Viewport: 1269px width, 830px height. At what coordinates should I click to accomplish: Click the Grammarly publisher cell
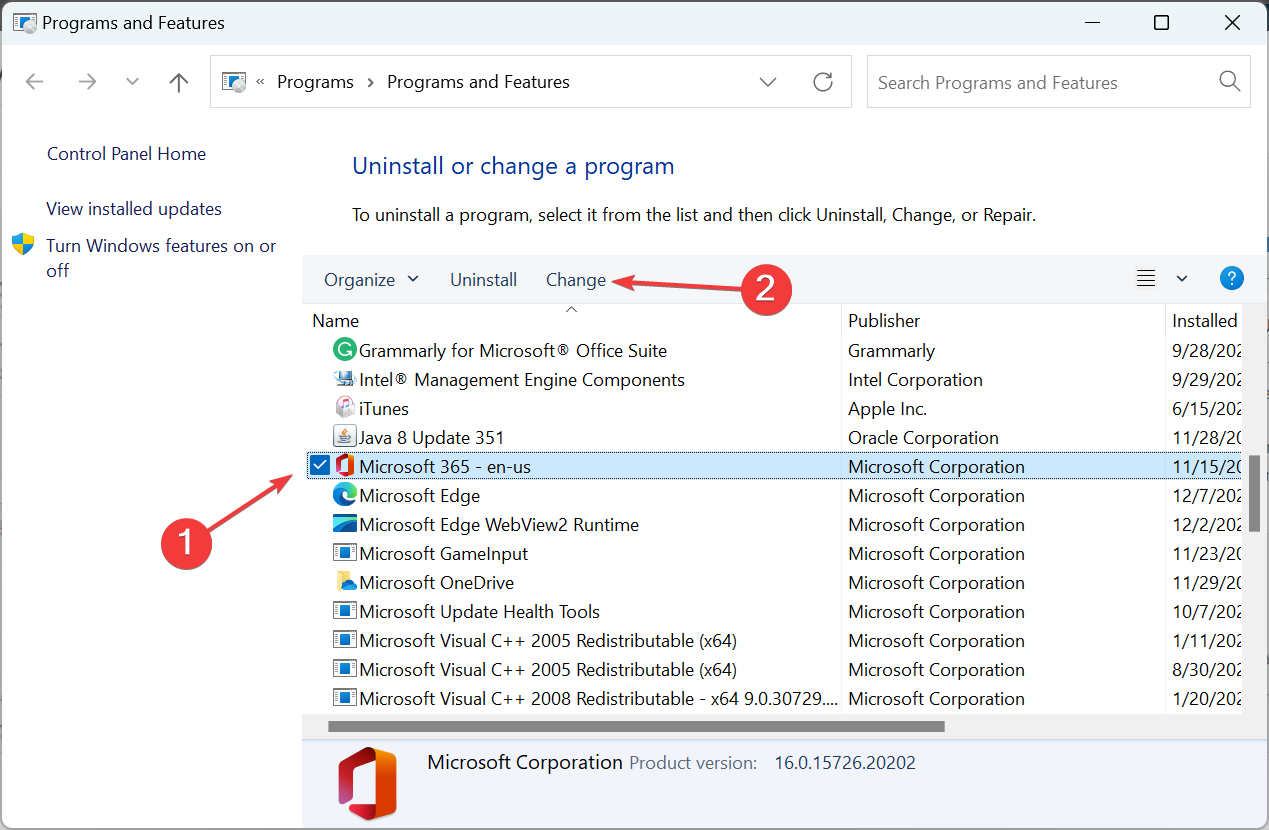891,350
